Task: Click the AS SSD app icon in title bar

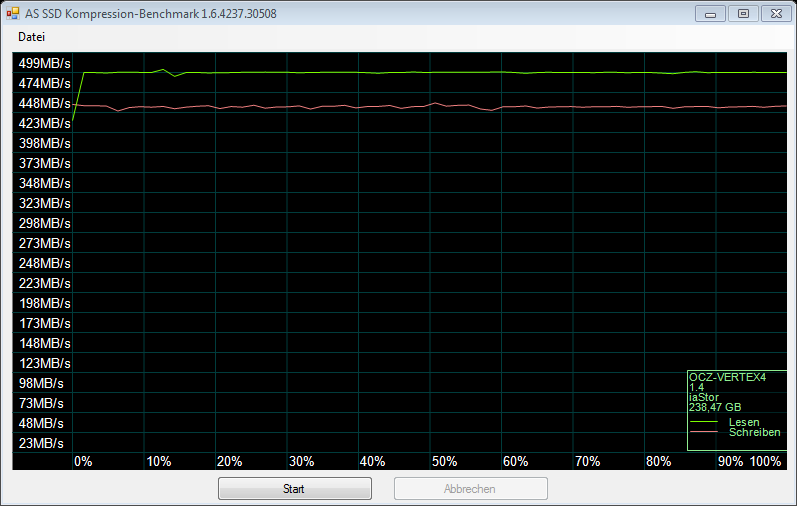Action: pos(13,14)
